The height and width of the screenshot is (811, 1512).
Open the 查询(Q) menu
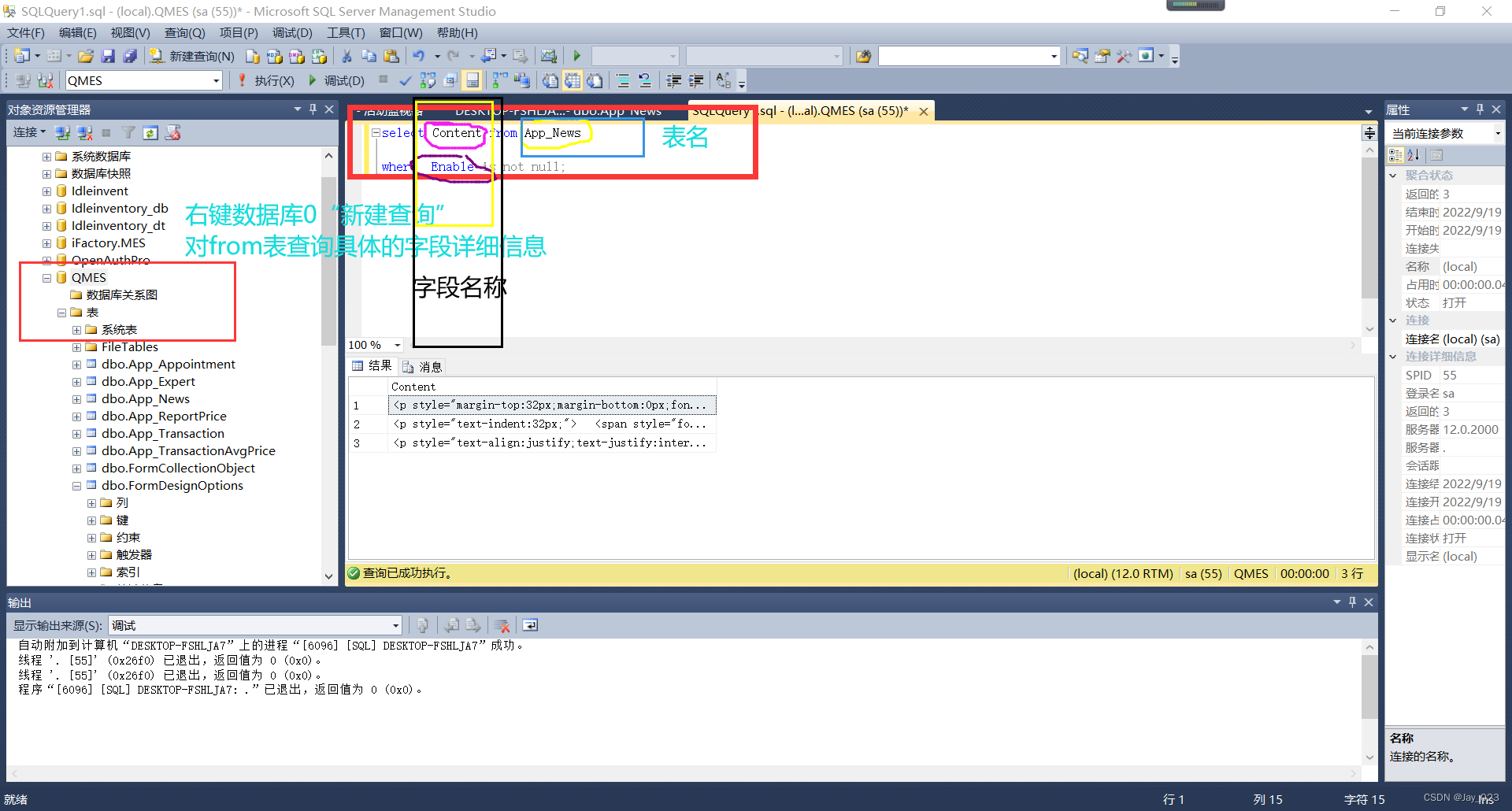tap(184, 33)
